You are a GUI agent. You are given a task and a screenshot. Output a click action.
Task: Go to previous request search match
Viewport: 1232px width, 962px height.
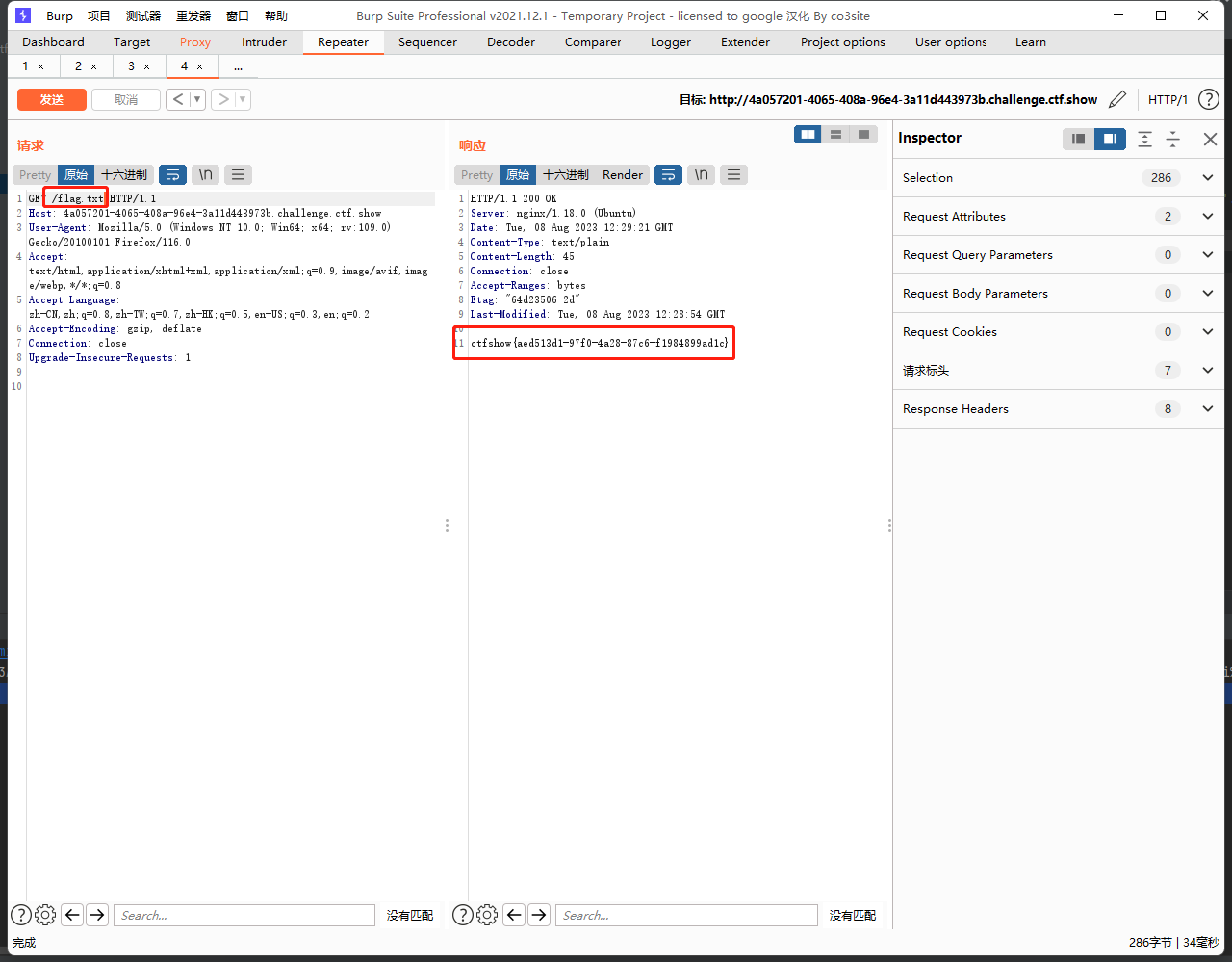72,915
